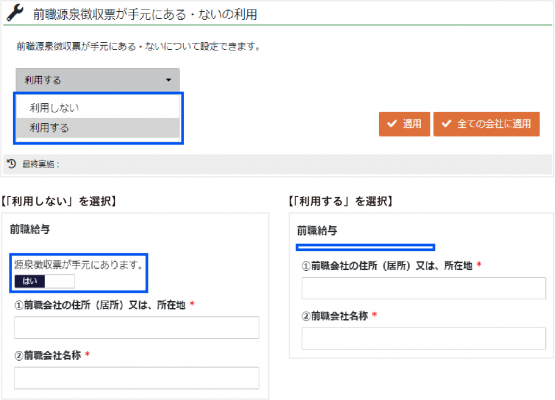Click left 前職会社の住所 input field

(x=137, y=327)
